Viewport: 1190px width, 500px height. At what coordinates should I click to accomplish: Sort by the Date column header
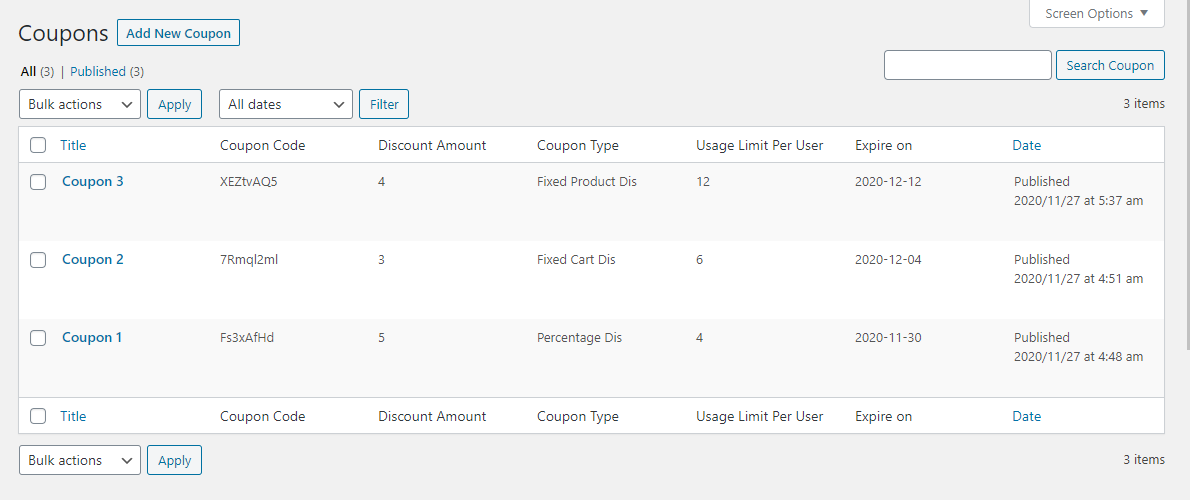1026,145
